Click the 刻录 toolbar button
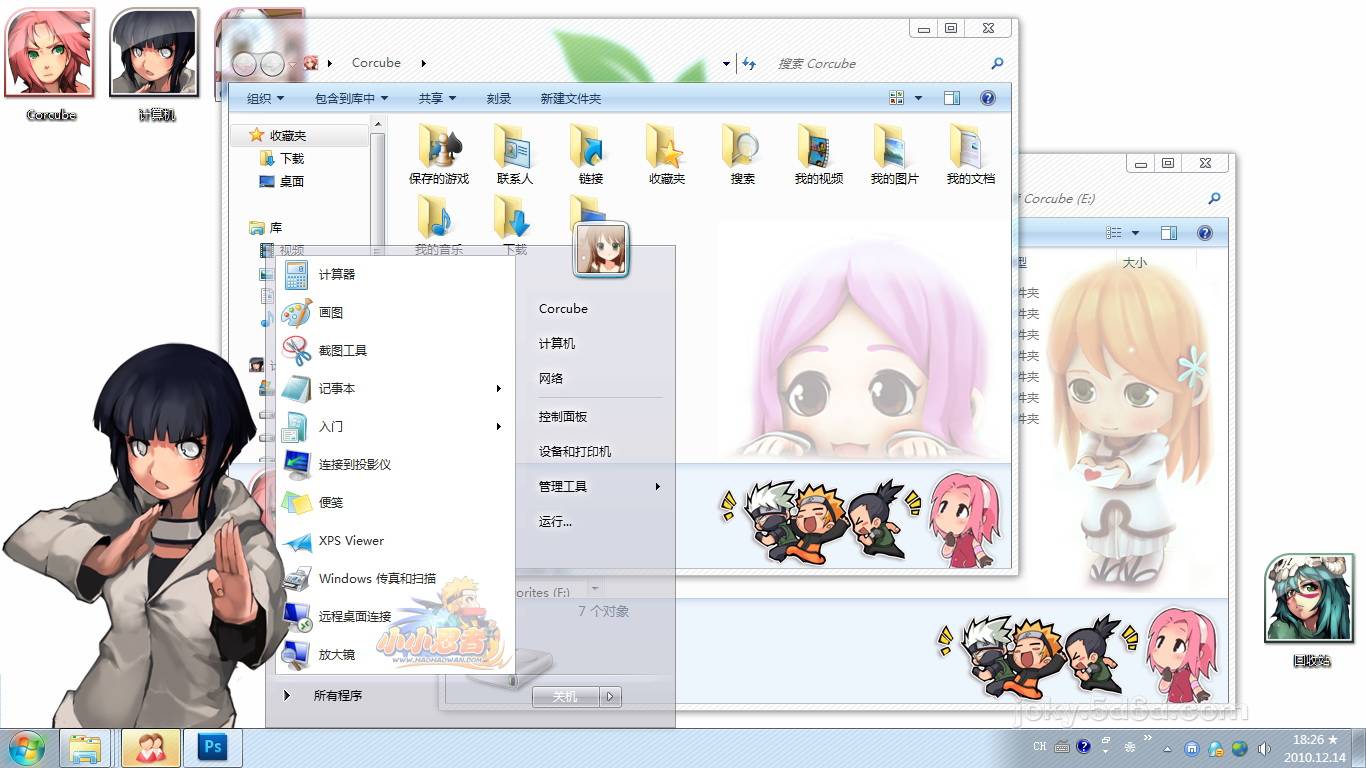The height and width of the screenshot is (768, 1366). [x=499, y=98]
